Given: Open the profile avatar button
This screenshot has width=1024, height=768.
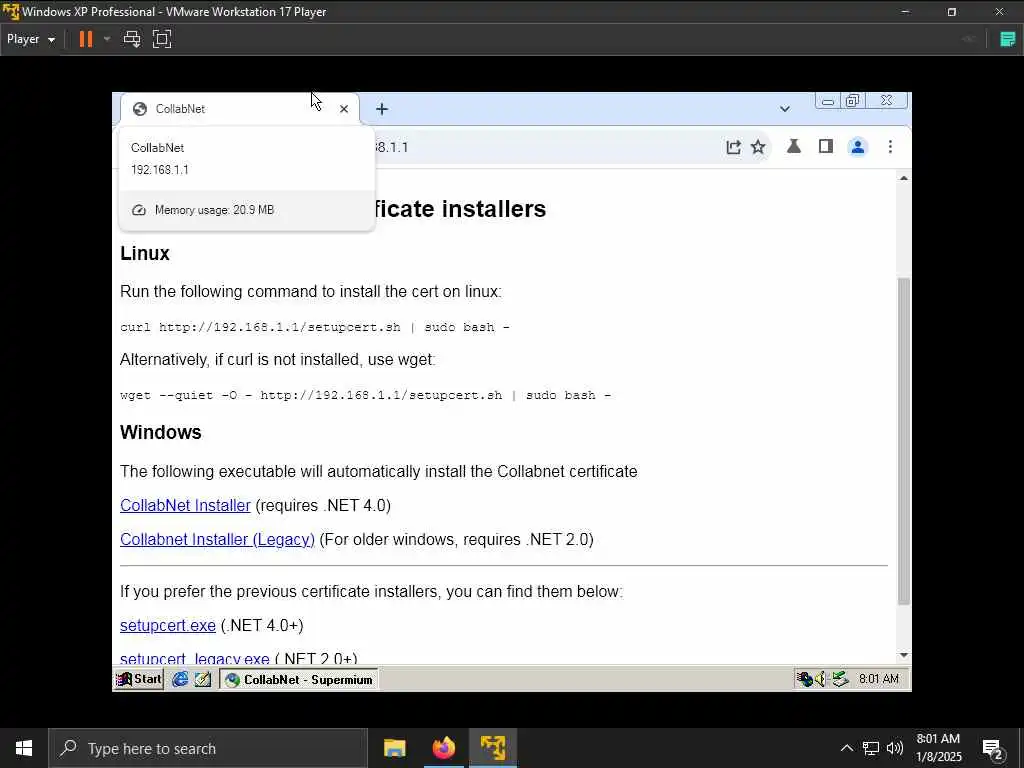Looking at the screenshot, I should [x=857, y=147].
